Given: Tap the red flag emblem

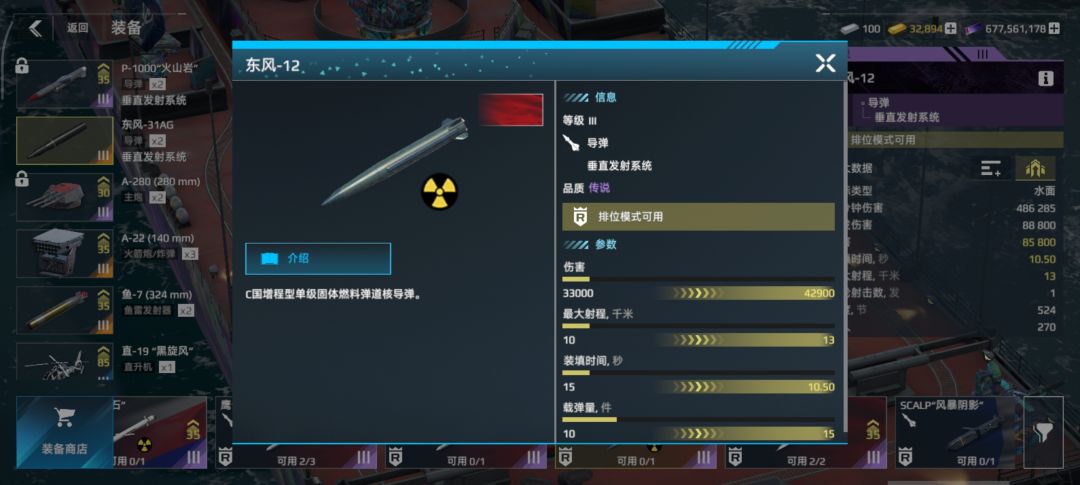Looking at the screenshot, I should 510,110.
